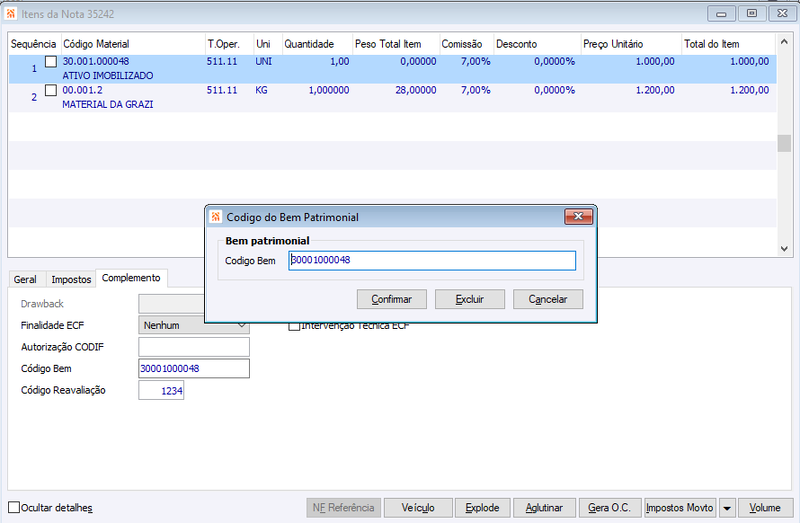Click the T.Oper. column header
The image size is (800, 523).
tap(229, 44)
